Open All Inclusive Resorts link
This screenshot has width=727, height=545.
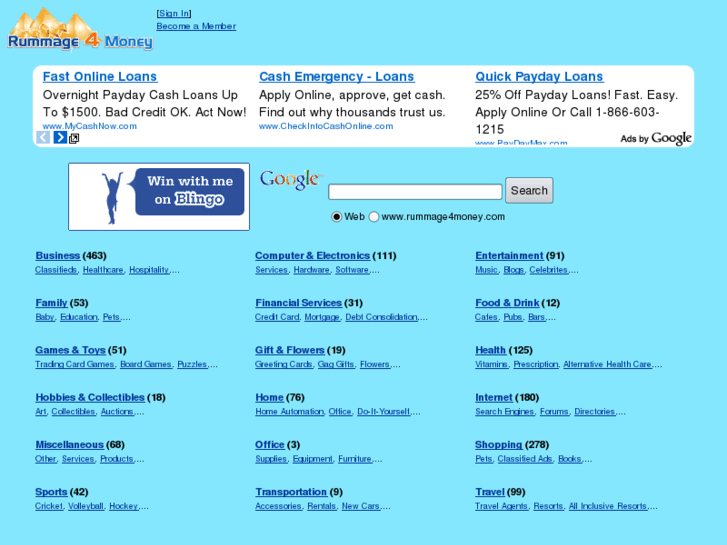(608, 507)
